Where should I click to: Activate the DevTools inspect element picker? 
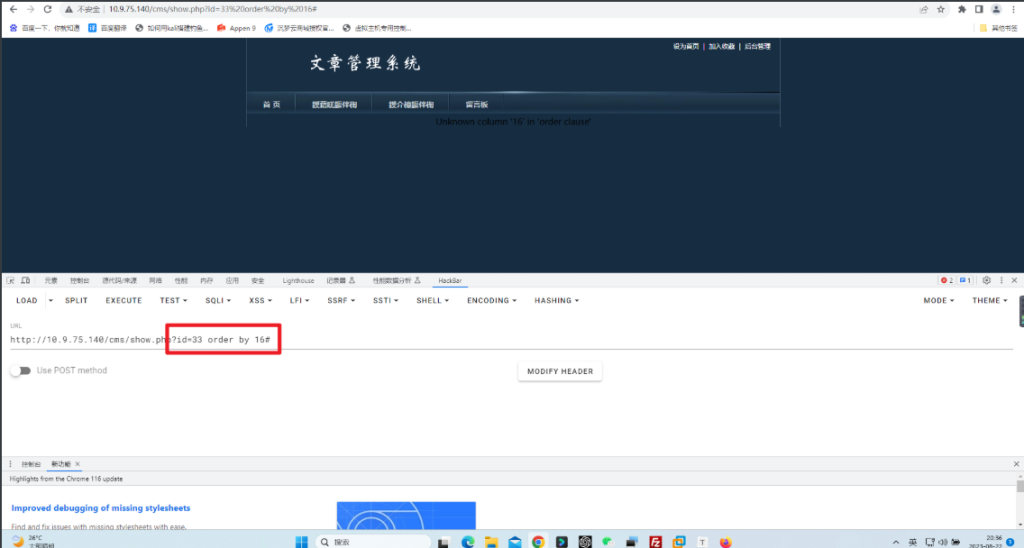pos(10,281)
